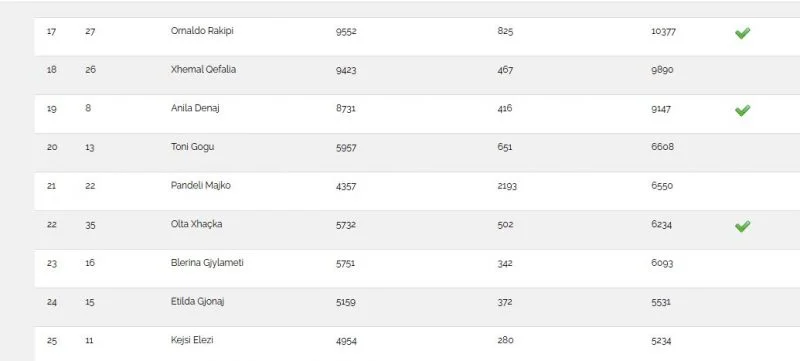Click the name Blerina Gjylameti
The height and width of the screenshot is (361, 800).
tap(207, 263)
